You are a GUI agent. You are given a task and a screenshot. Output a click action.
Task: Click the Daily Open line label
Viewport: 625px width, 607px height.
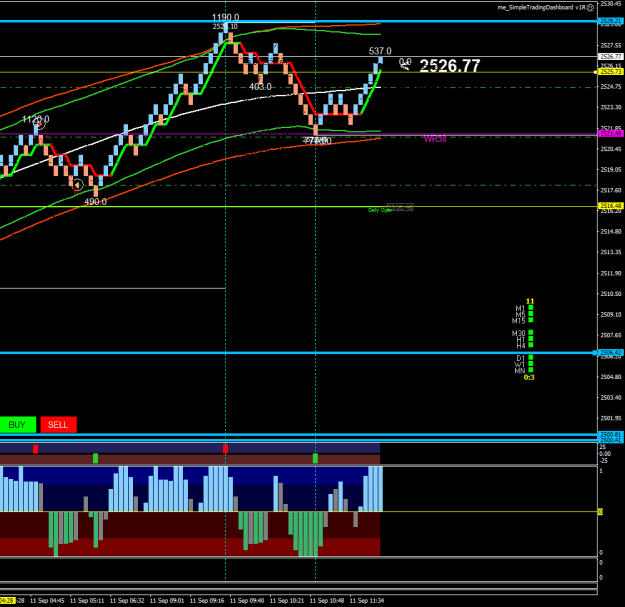click(x=380, y=210)
